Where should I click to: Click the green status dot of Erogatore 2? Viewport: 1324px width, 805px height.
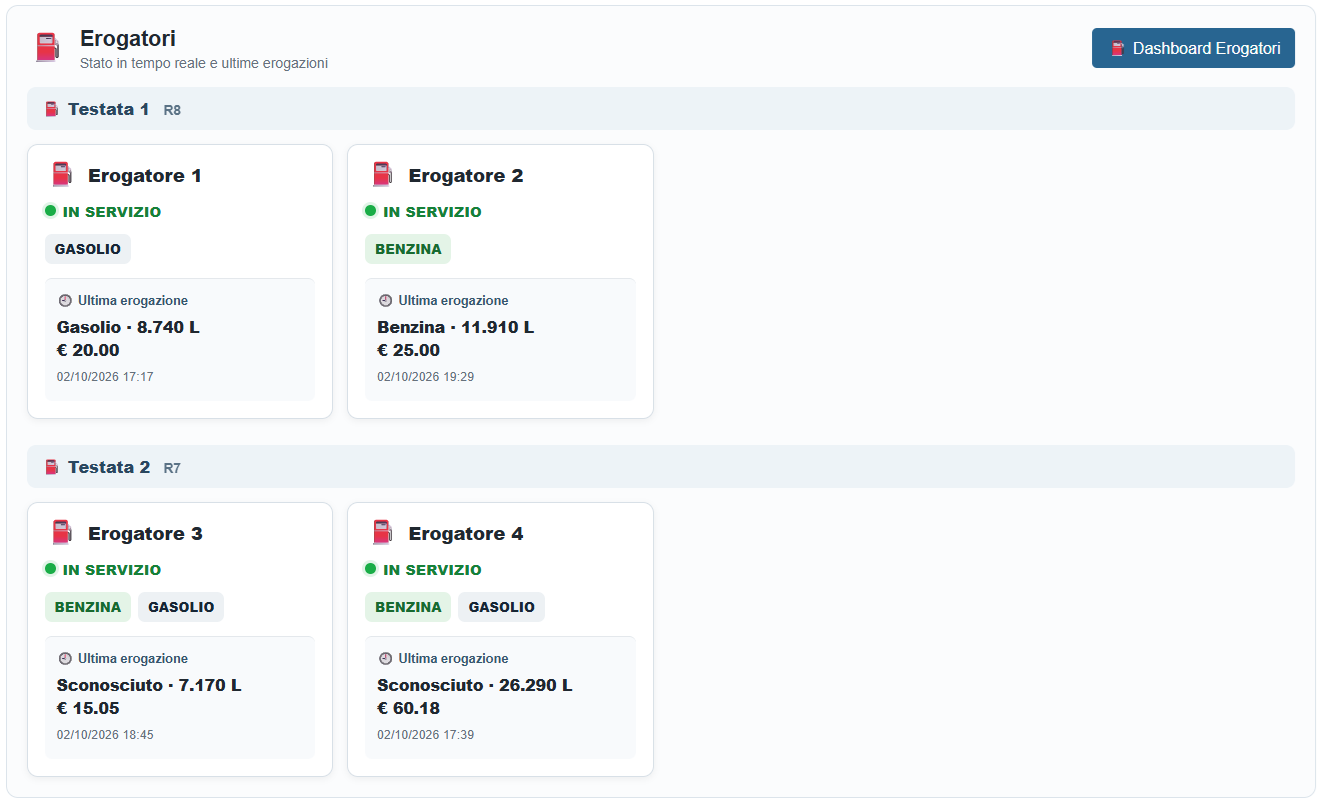[370, 211]
